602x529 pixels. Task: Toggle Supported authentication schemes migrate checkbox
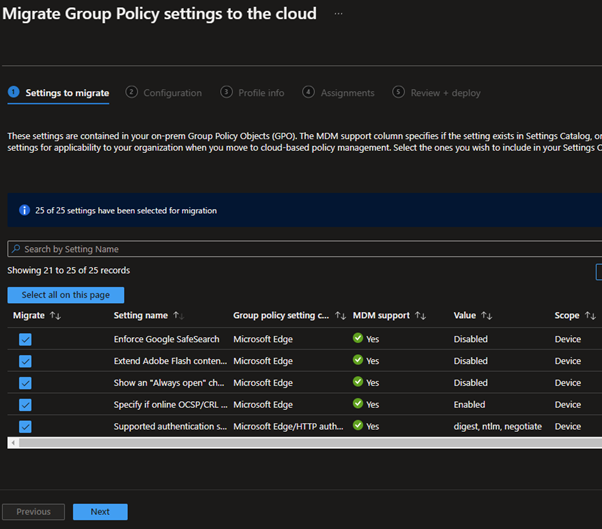(x=25, y=427)
